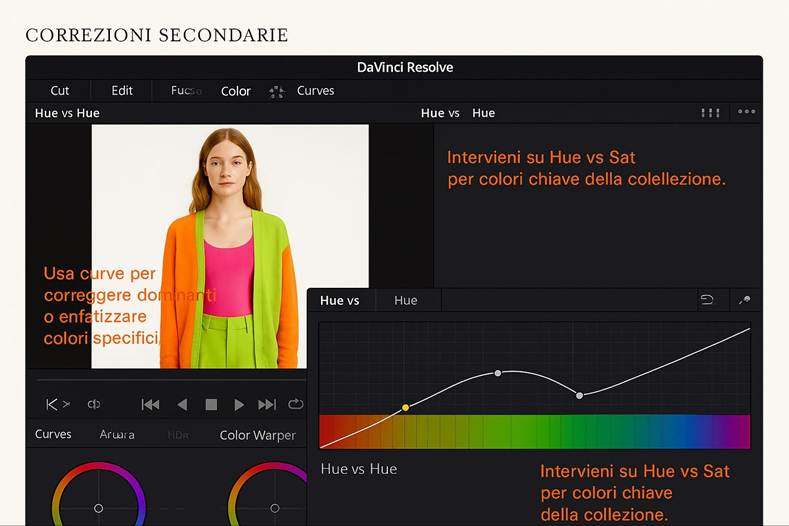Open the HDR palette tab
The width and height of the screenshot is (789, 526).
click(179, 434)
